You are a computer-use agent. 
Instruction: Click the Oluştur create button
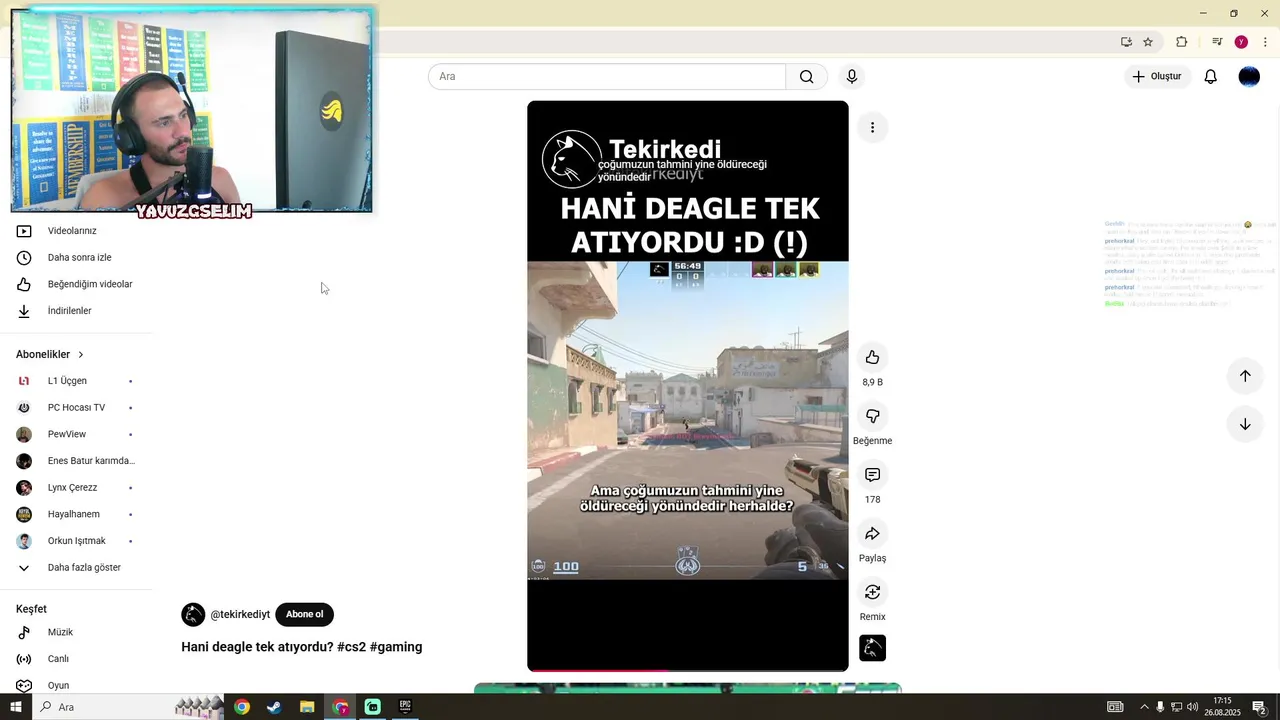1156,77
